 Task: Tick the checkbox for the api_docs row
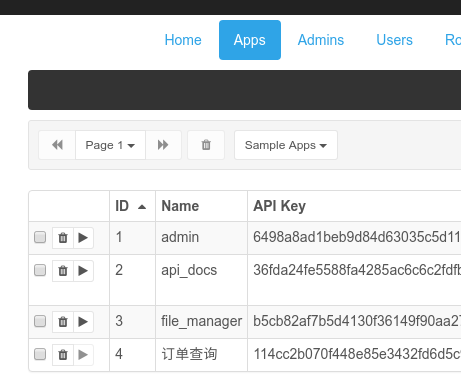(x=40, y=270)
